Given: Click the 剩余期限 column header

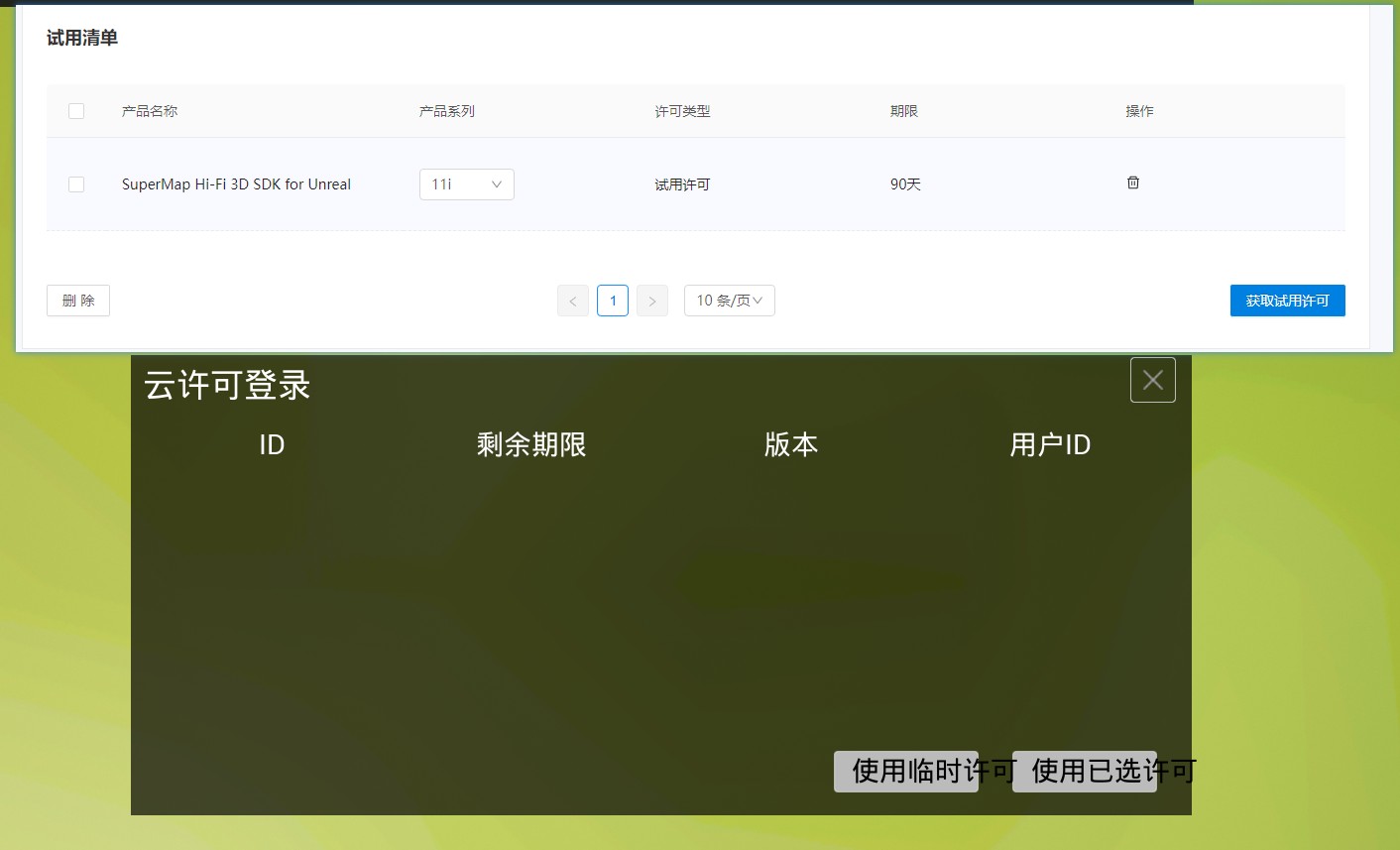Looking at the screenshot, I should point(531,444).
